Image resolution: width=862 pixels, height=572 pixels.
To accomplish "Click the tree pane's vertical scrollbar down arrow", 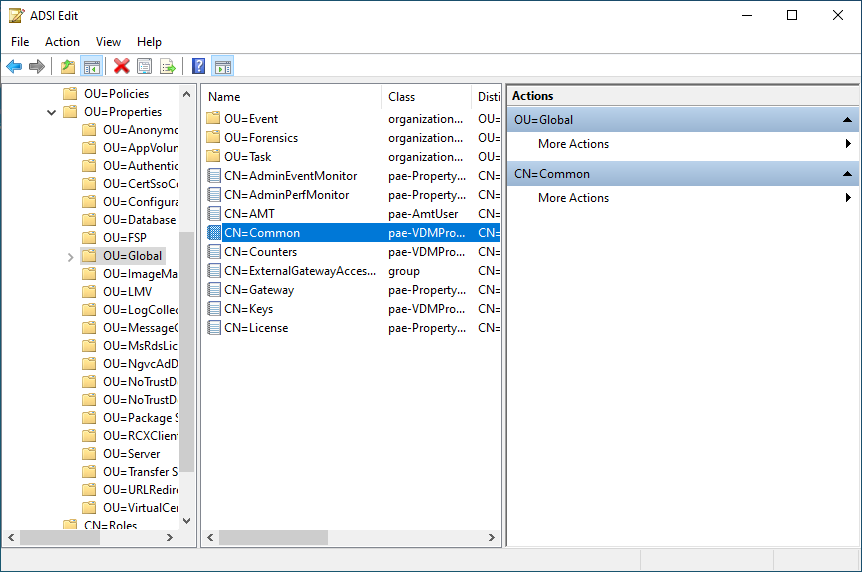I will coord(187,520).
